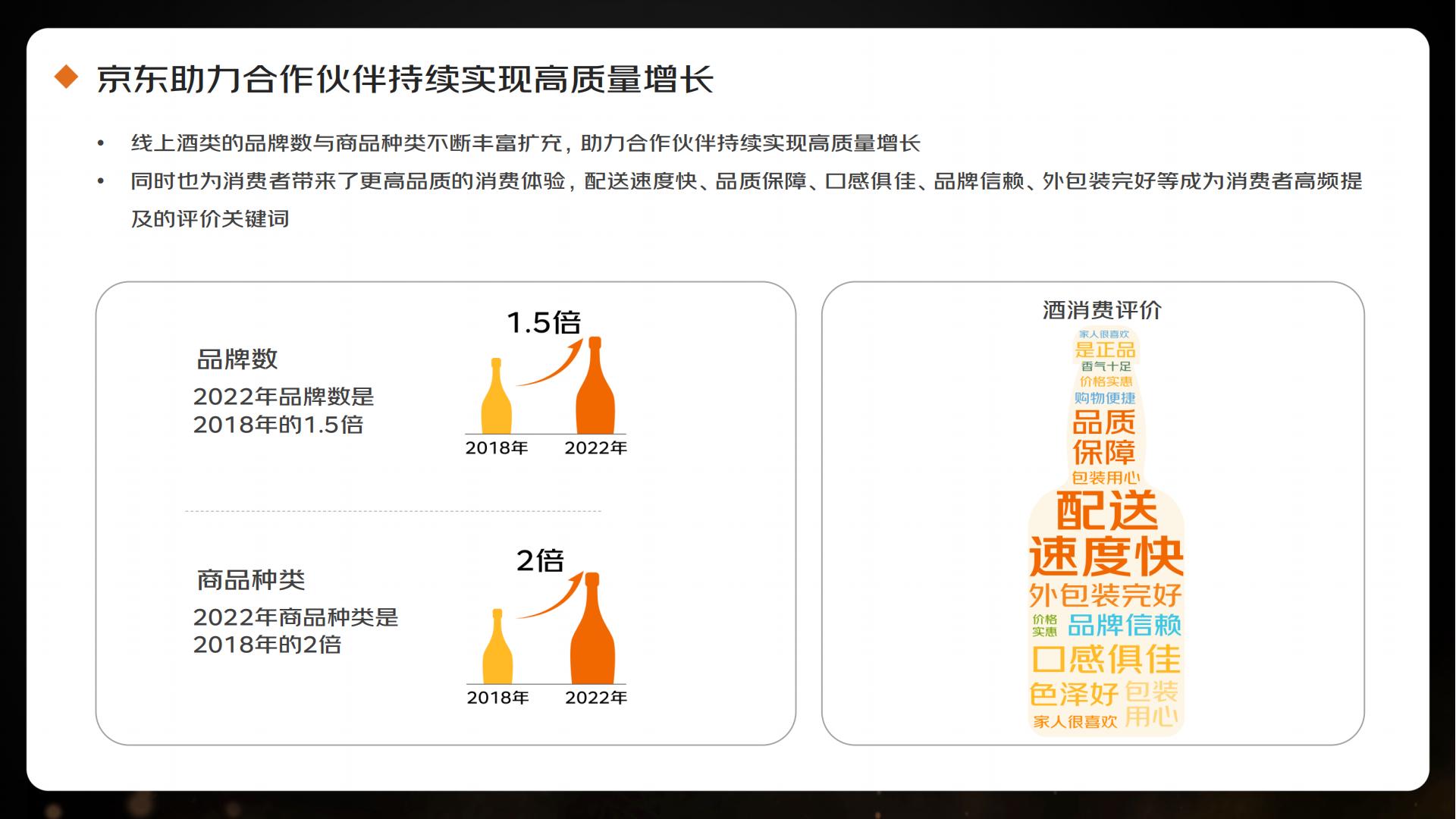1456x819 pixels.
Task: Click the 酒消费评价 chart title
Action: coord(1102,310)
